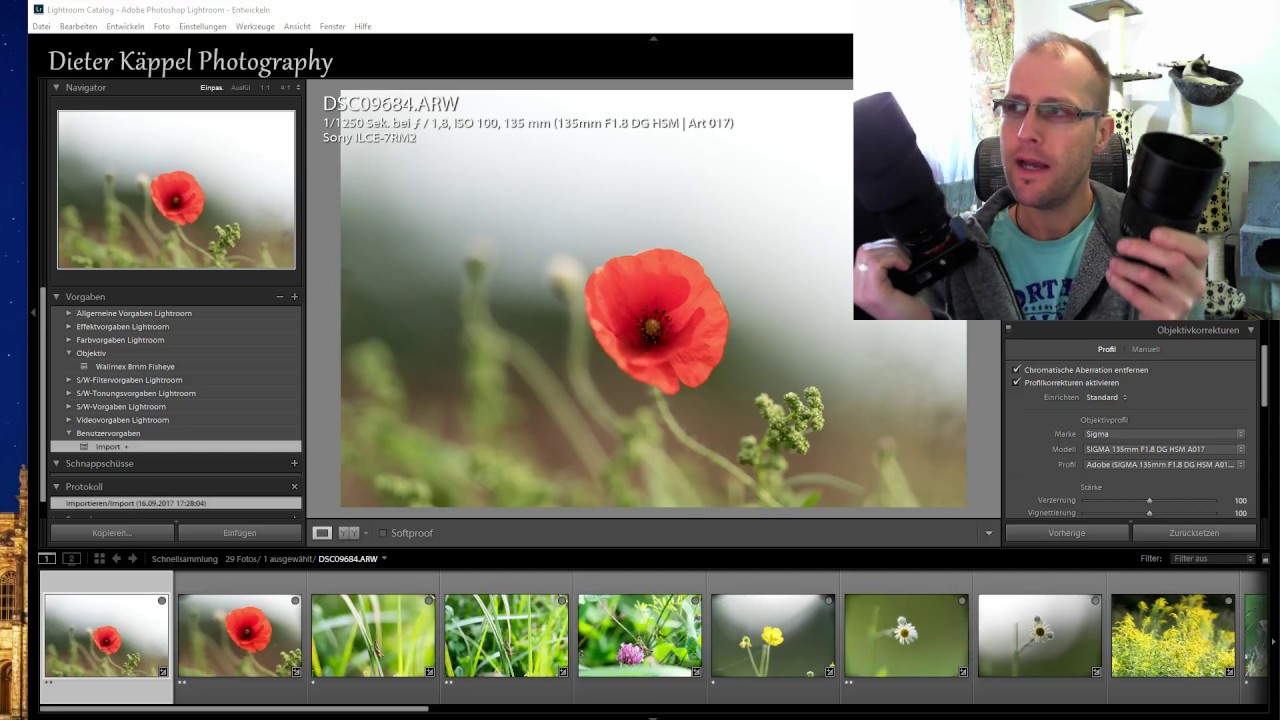Select history step Importieren/Import
1280x720 pixels.
(176, 503)
